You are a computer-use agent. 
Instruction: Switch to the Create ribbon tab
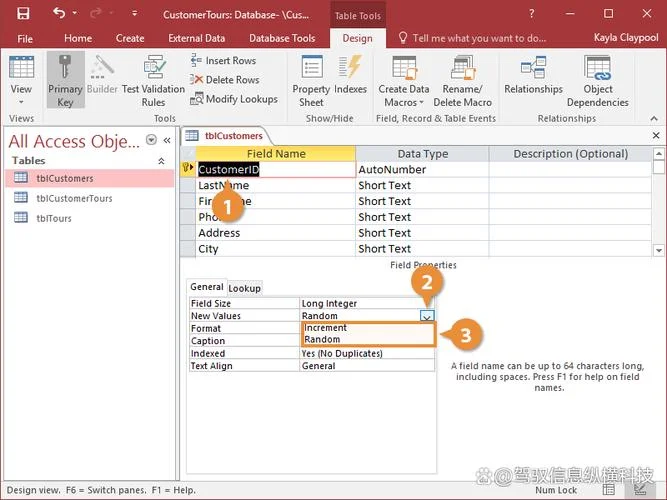click(130, 38)
